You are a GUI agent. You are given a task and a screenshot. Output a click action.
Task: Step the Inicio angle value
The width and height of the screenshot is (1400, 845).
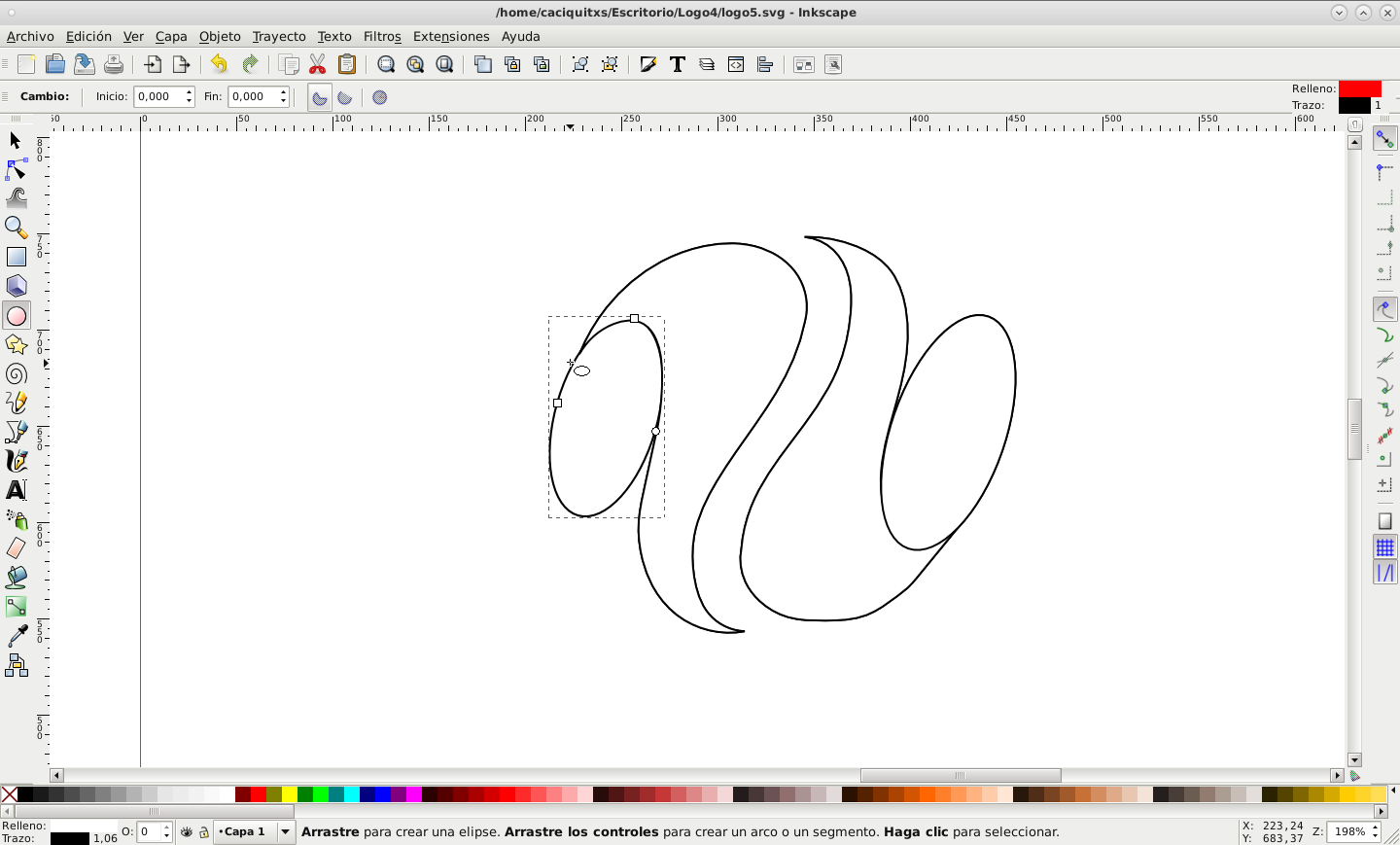pyautogui.click(x=189, y=96)
